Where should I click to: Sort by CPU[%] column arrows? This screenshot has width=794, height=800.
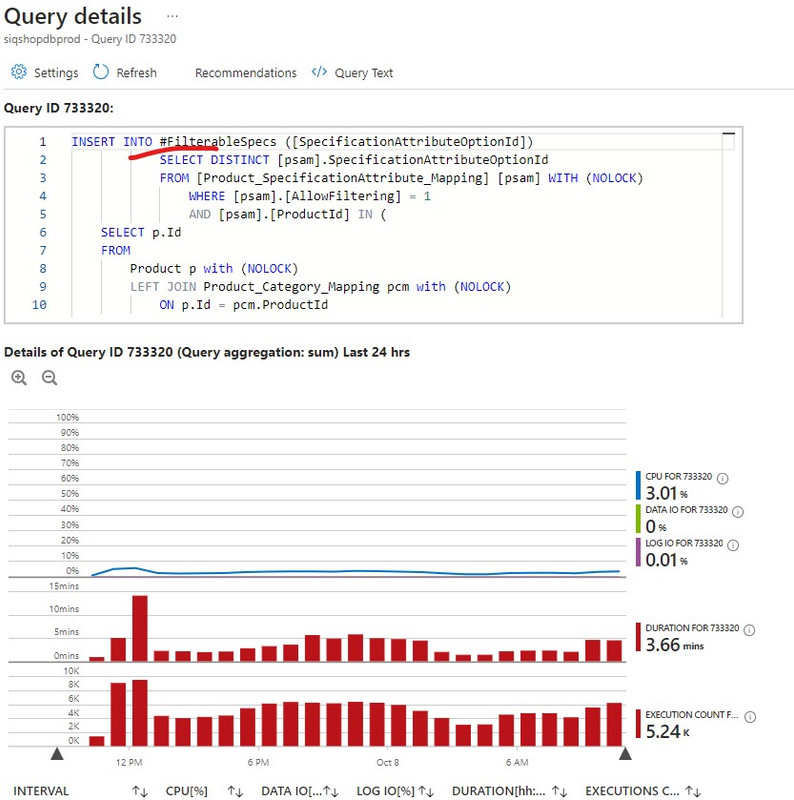235,791
